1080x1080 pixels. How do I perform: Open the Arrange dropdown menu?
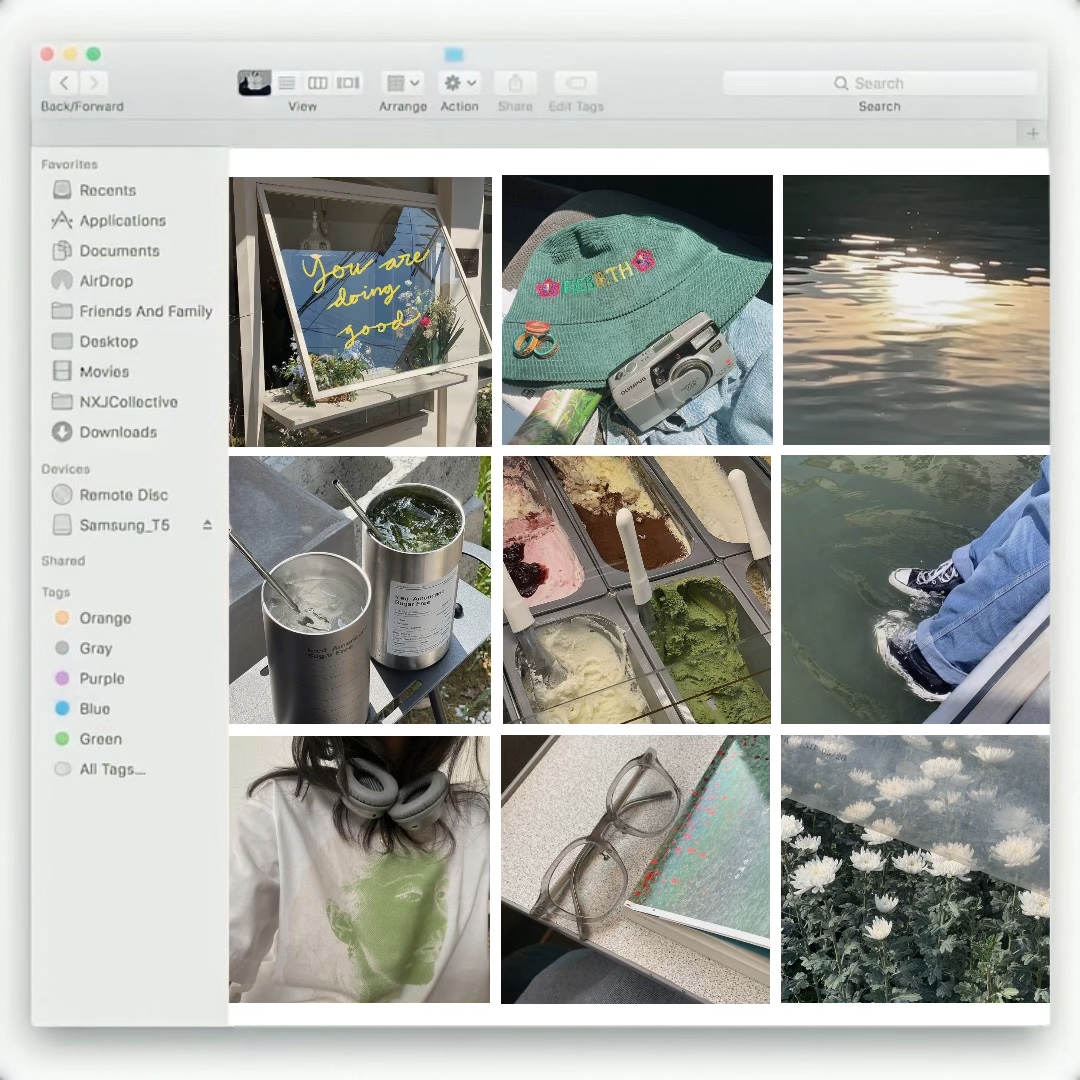coord(403,83)
